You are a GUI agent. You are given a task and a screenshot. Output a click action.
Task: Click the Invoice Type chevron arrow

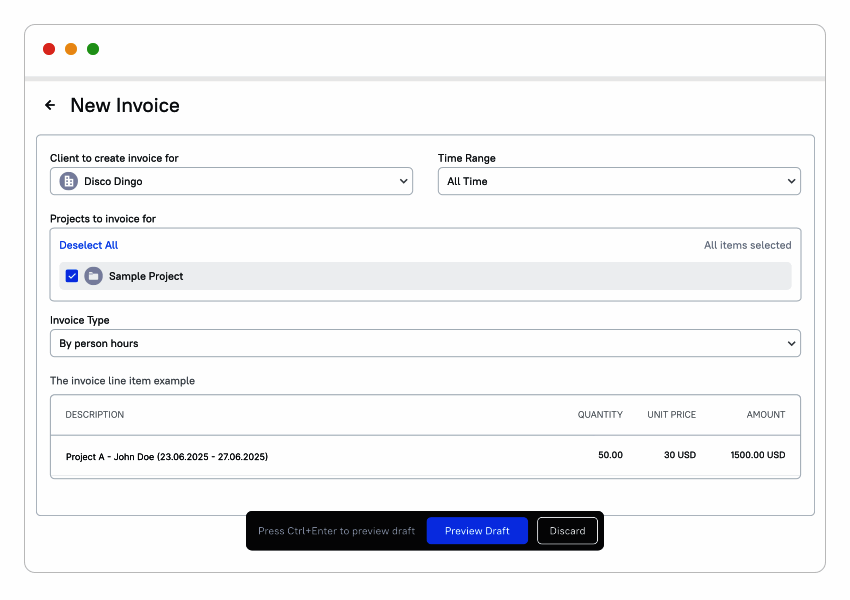click(x=791, y=343)
